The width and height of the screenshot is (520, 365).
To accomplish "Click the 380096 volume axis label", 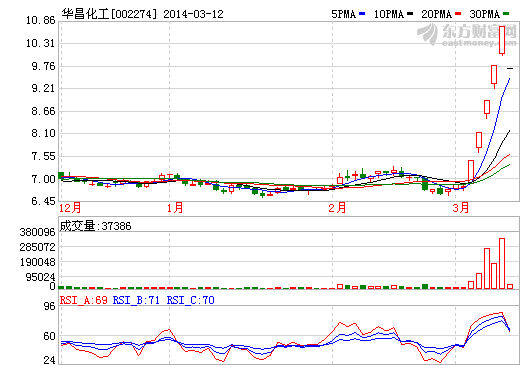I will point(37,232).
